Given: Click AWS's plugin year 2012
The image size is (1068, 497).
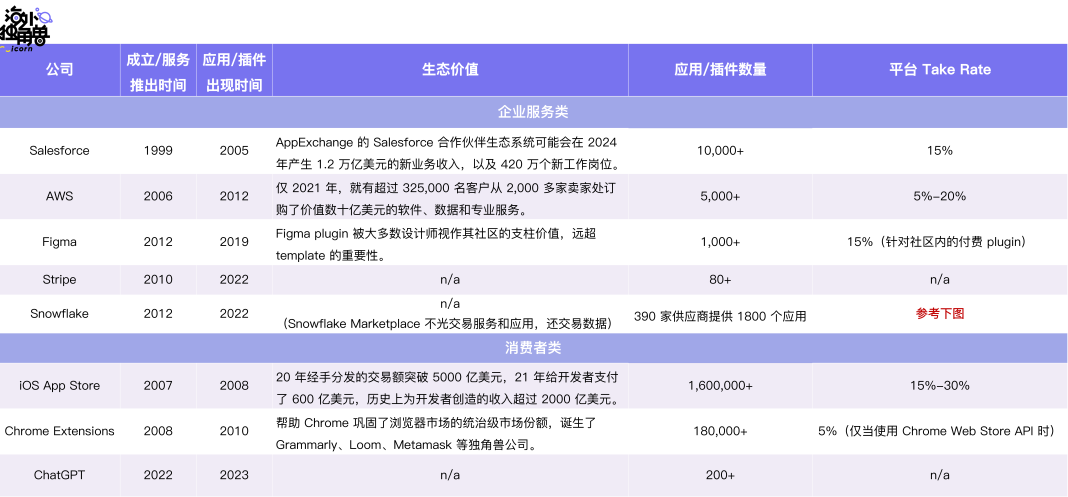Looking at the screenshot, I should tap(234, 196).
